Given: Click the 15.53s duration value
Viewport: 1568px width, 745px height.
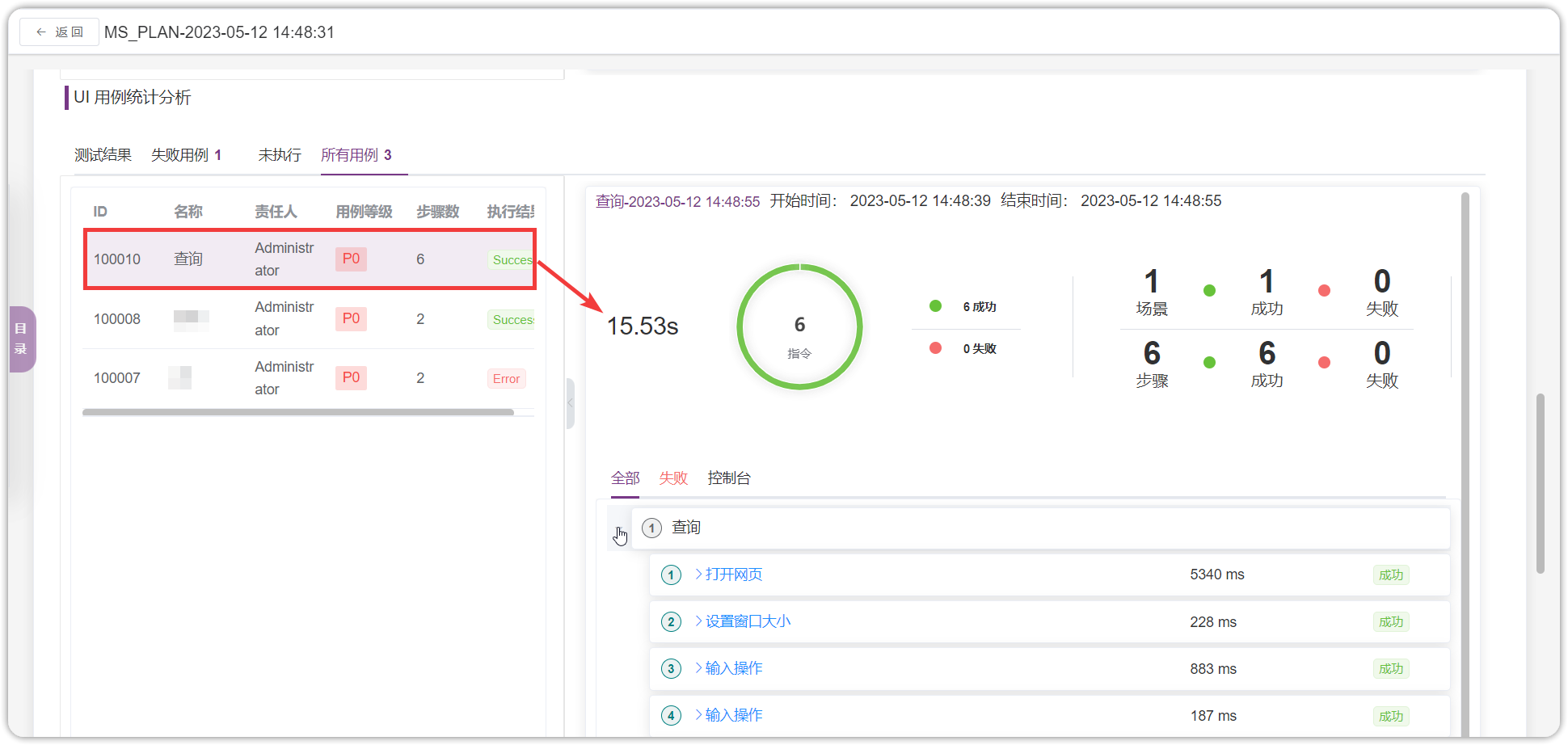Looking at the screenshot, I should pos(643,326).
